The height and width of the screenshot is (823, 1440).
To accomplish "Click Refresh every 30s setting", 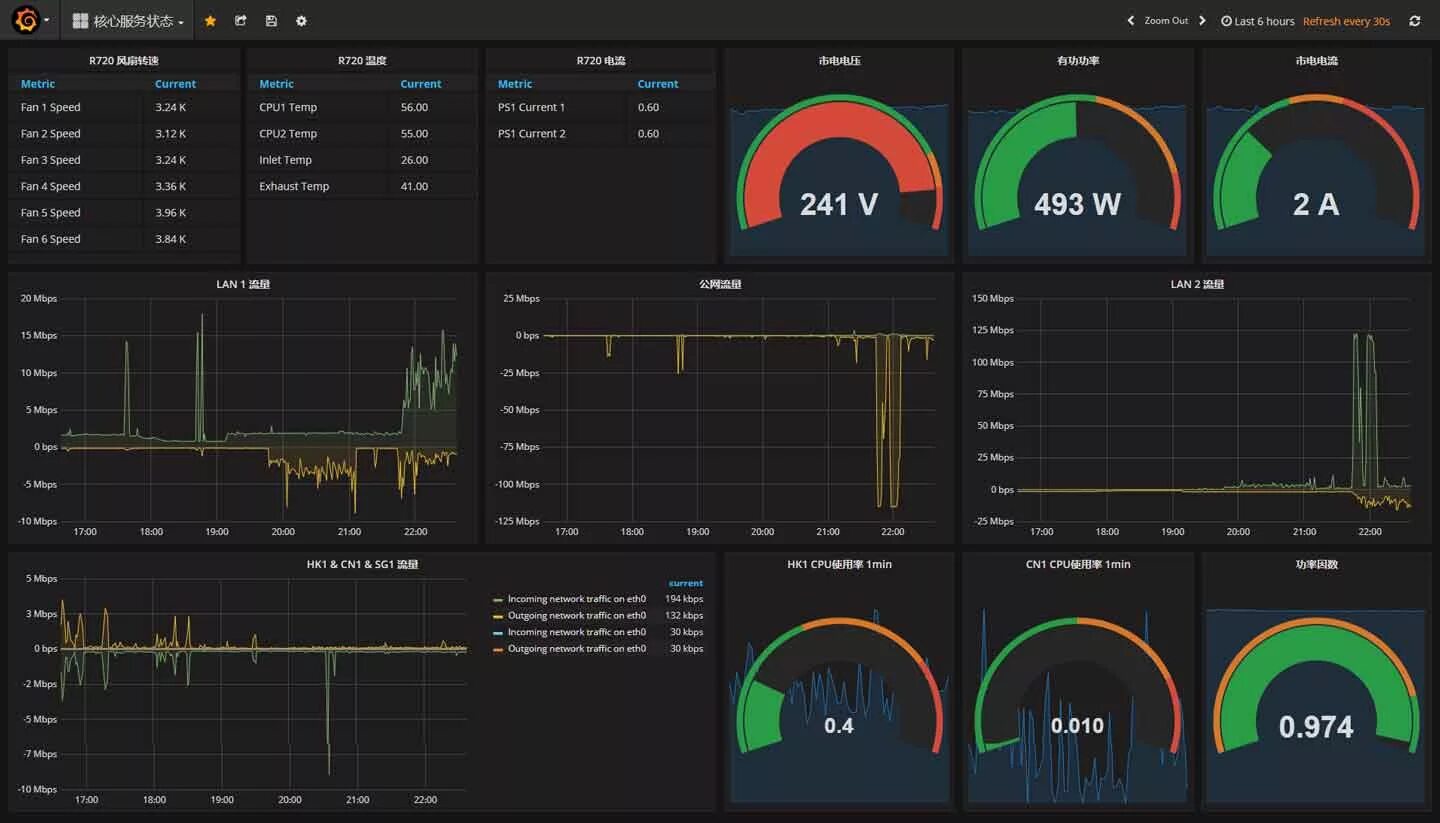I will pos(1346,21).
